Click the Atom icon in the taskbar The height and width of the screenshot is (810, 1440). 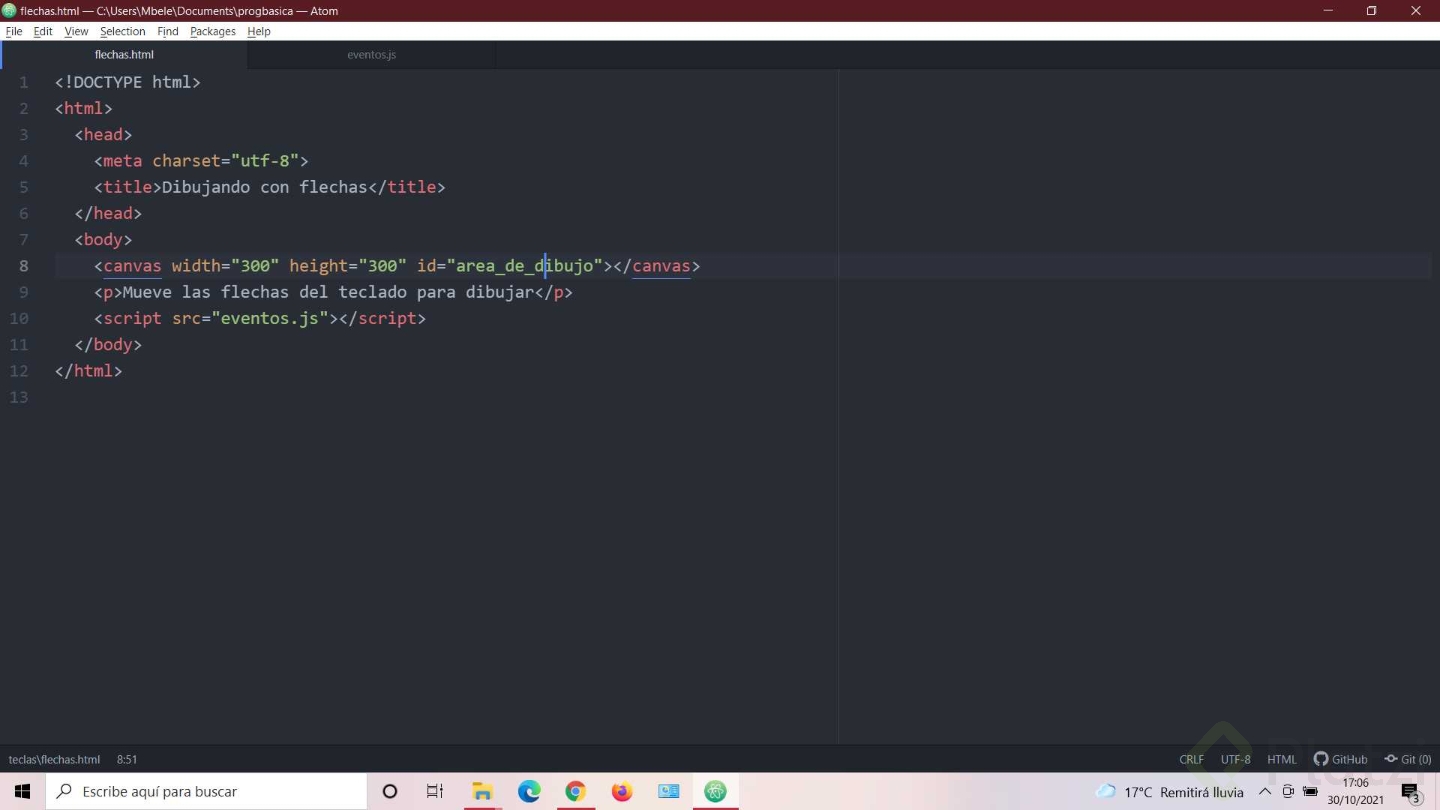[x=715, y=791]
